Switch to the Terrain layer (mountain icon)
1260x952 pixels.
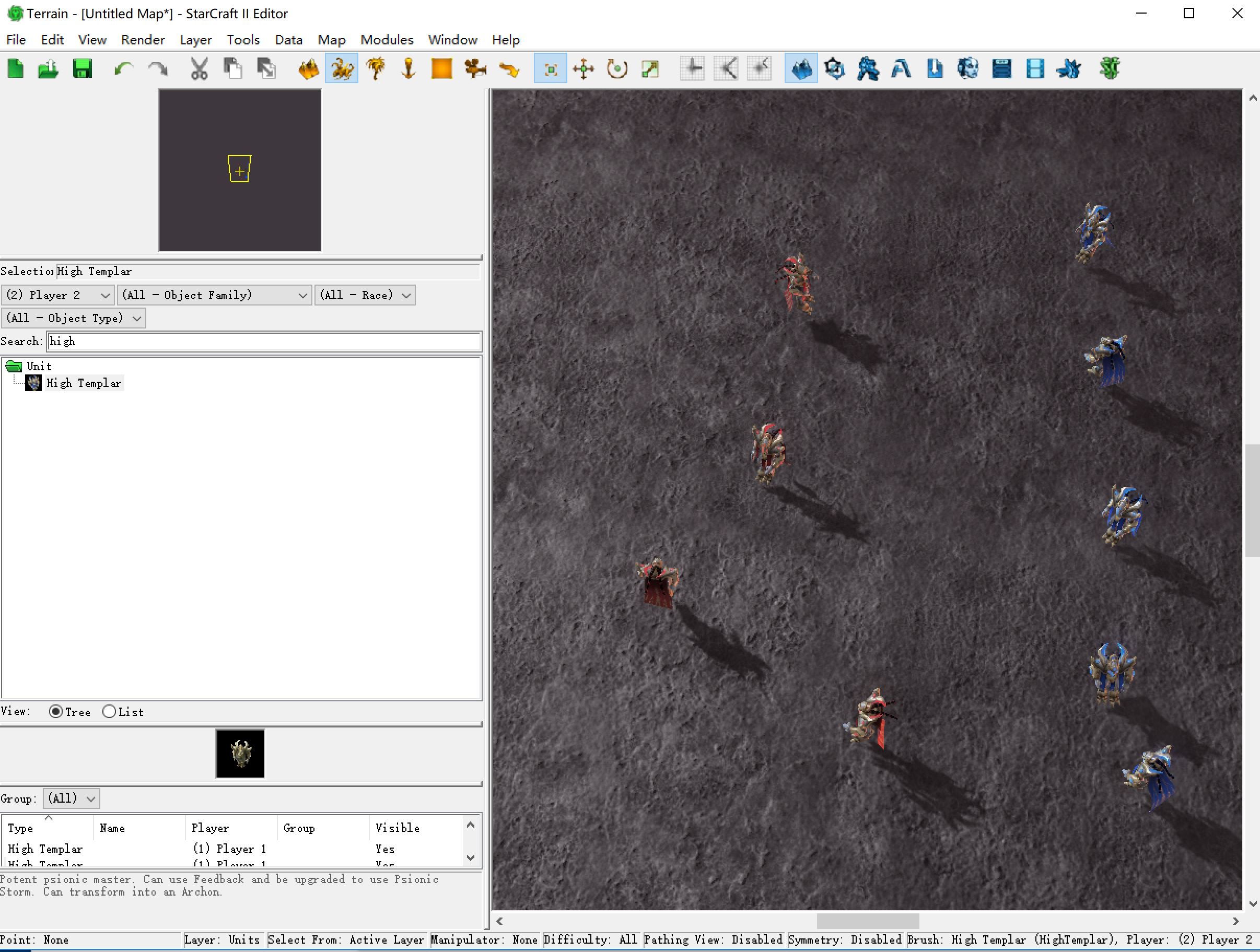[x=308, y=69]
